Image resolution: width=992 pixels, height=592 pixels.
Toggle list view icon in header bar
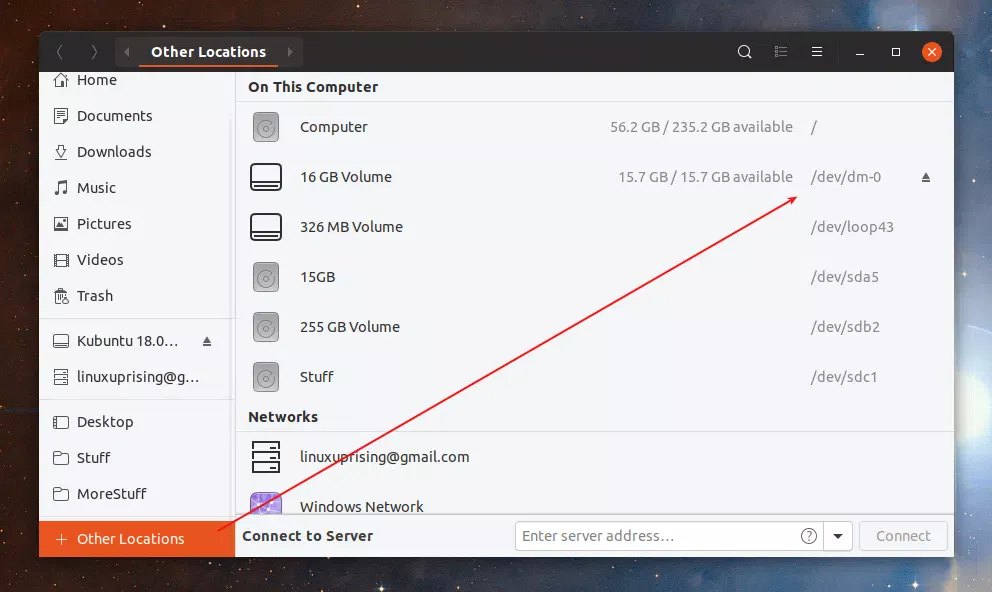click(781, 52)
